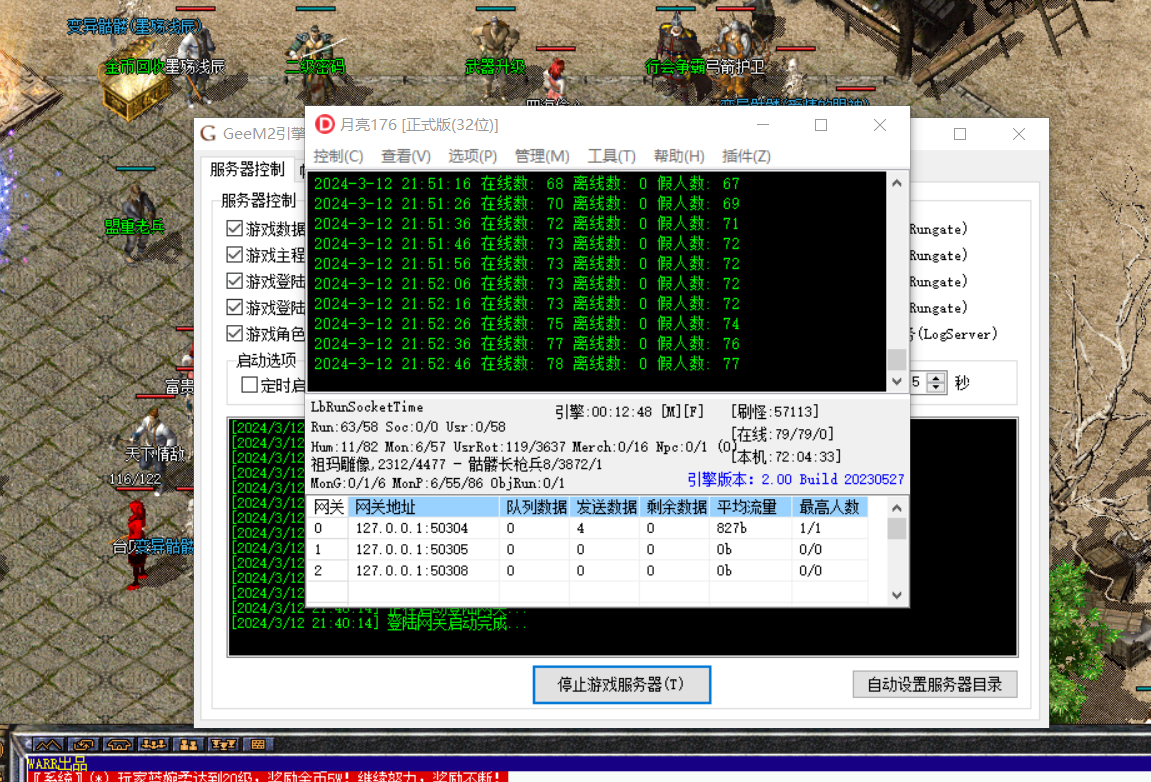Click the 盟重老兵 NPC character
Viewport: 1151px width, 782px height.
pos(137,220)
